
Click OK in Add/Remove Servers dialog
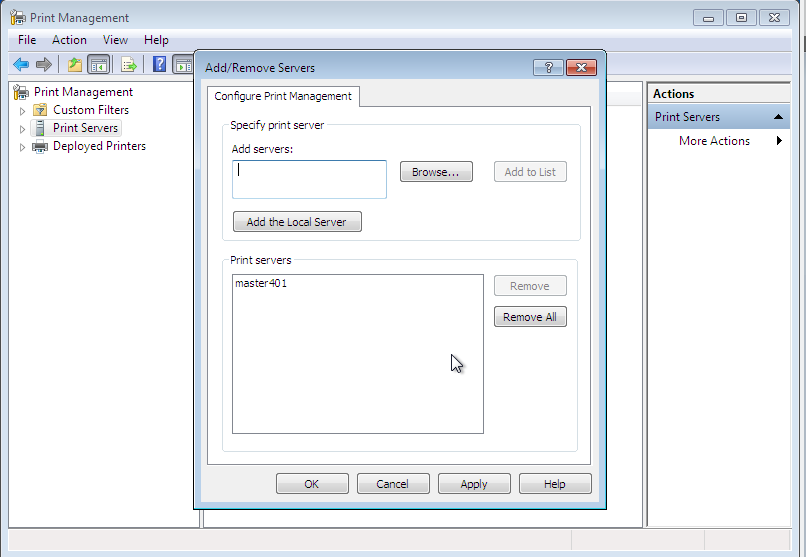312,484
